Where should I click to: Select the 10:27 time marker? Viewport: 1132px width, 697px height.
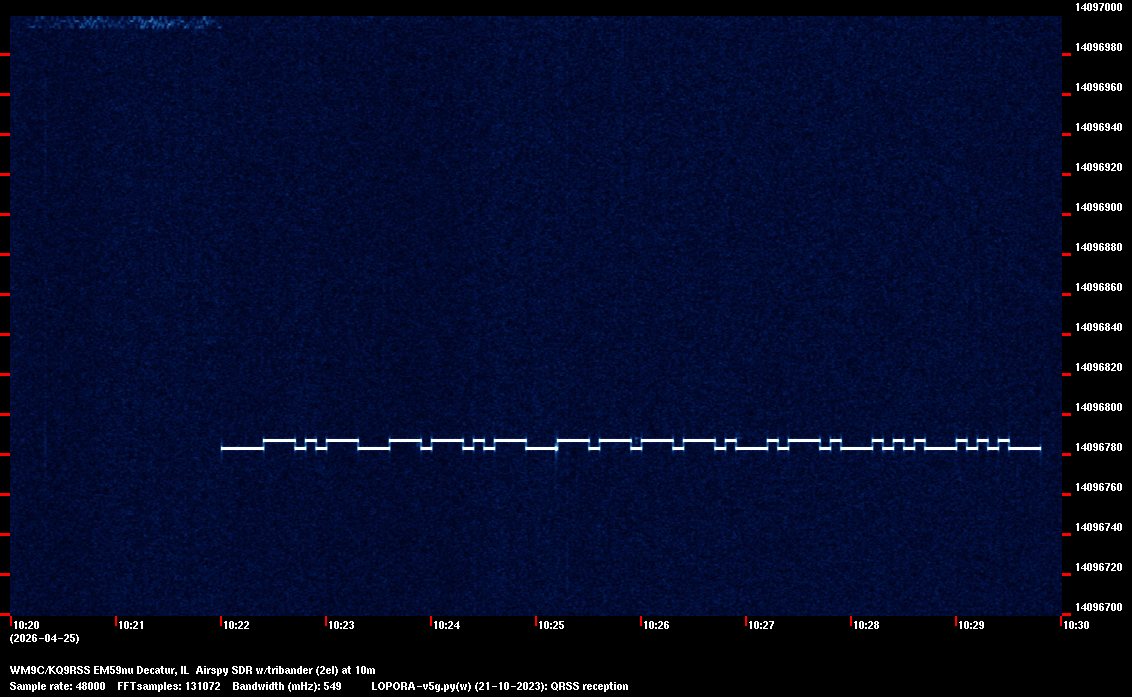(x=761, y=625)
